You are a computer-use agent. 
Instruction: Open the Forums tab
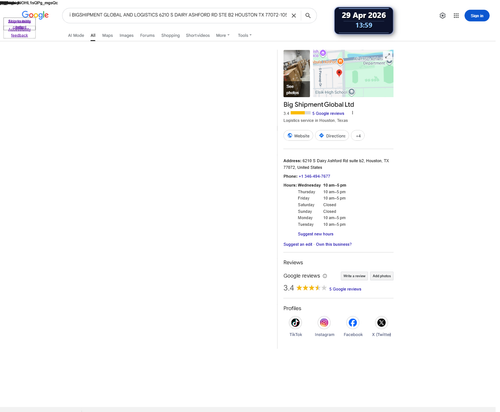[x=147, y=35]
